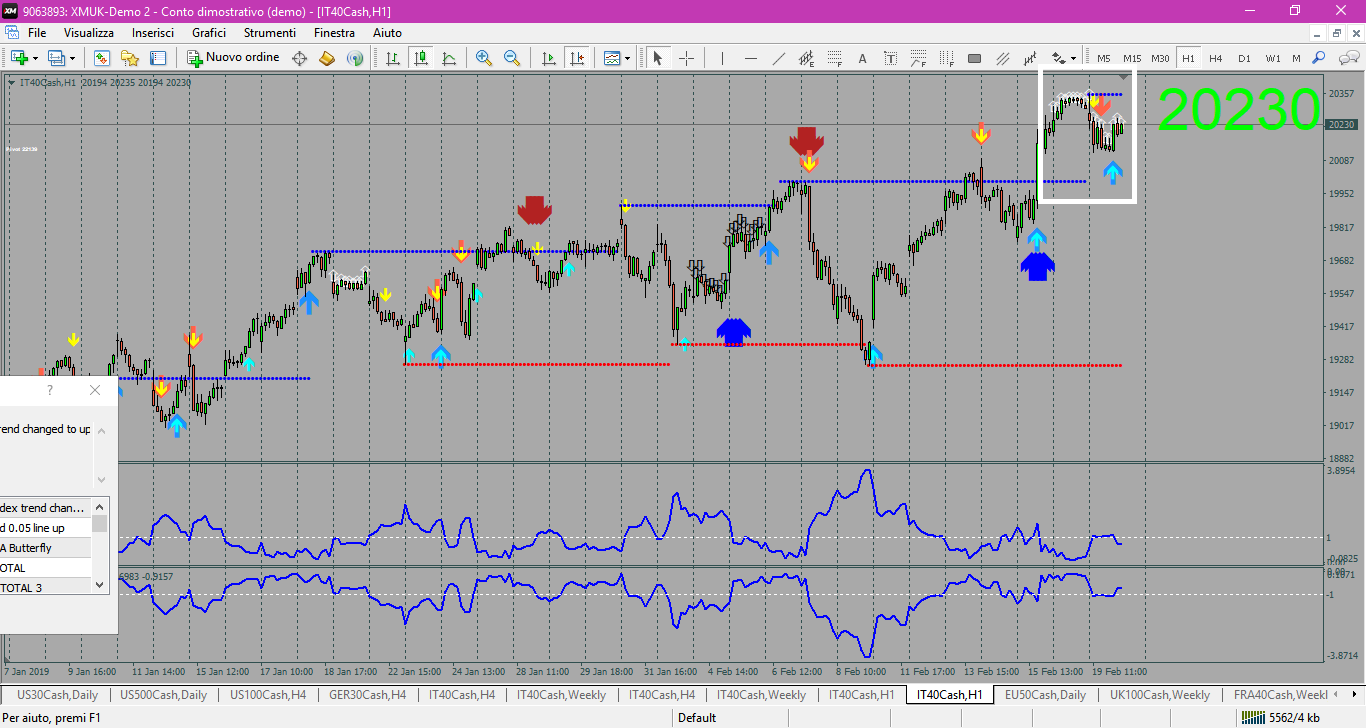Select the cursor pointer tool

[x=658, y=58]
